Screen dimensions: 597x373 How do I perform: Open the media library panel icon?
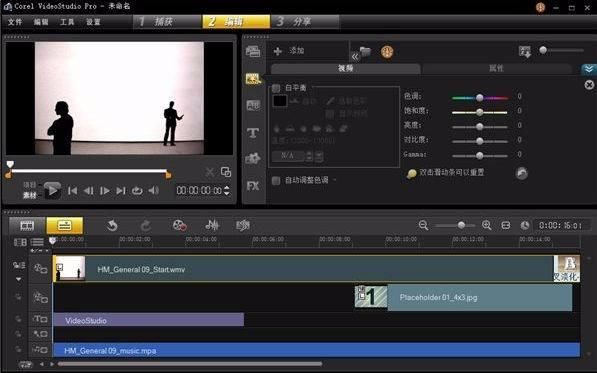(253, 51)
